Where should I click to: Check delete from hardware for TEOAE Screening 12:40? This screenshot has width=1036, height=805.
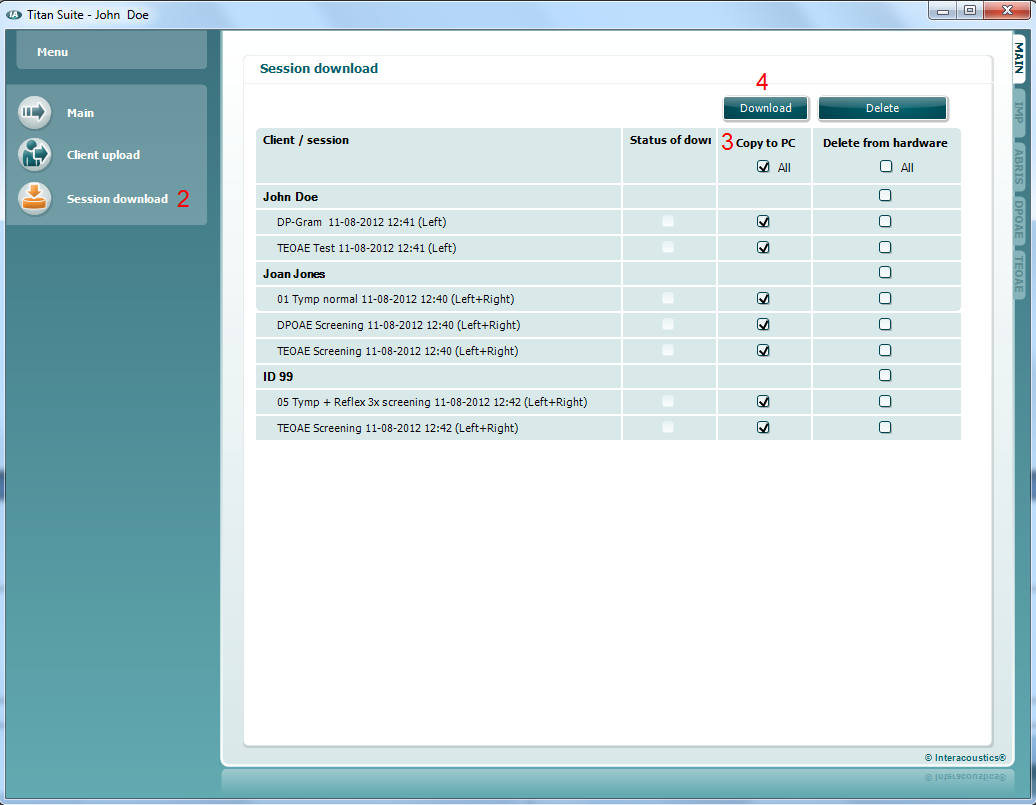885,350
